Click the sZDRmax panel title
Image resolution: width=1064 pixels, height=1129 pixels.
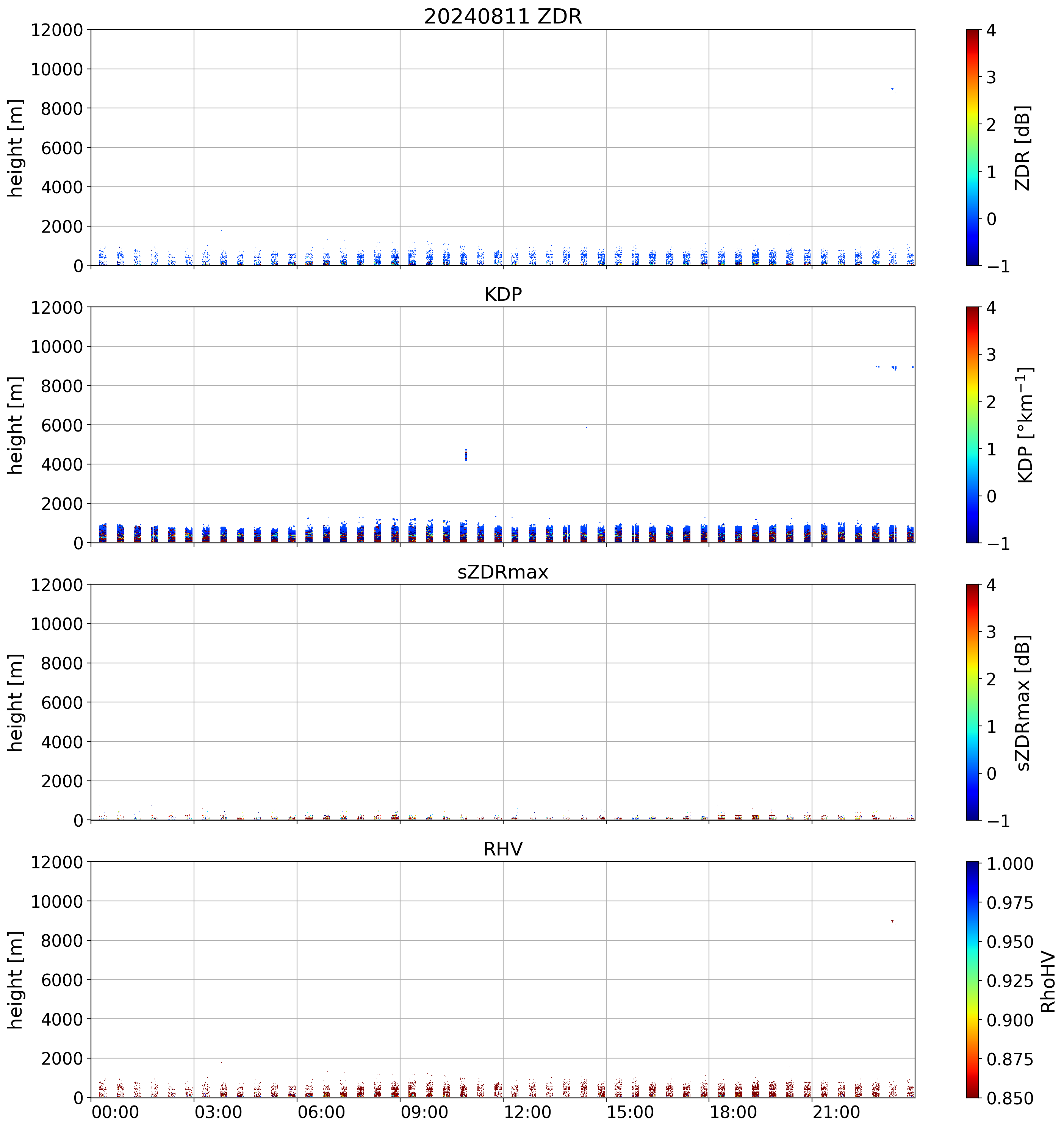tap(503, 572)
